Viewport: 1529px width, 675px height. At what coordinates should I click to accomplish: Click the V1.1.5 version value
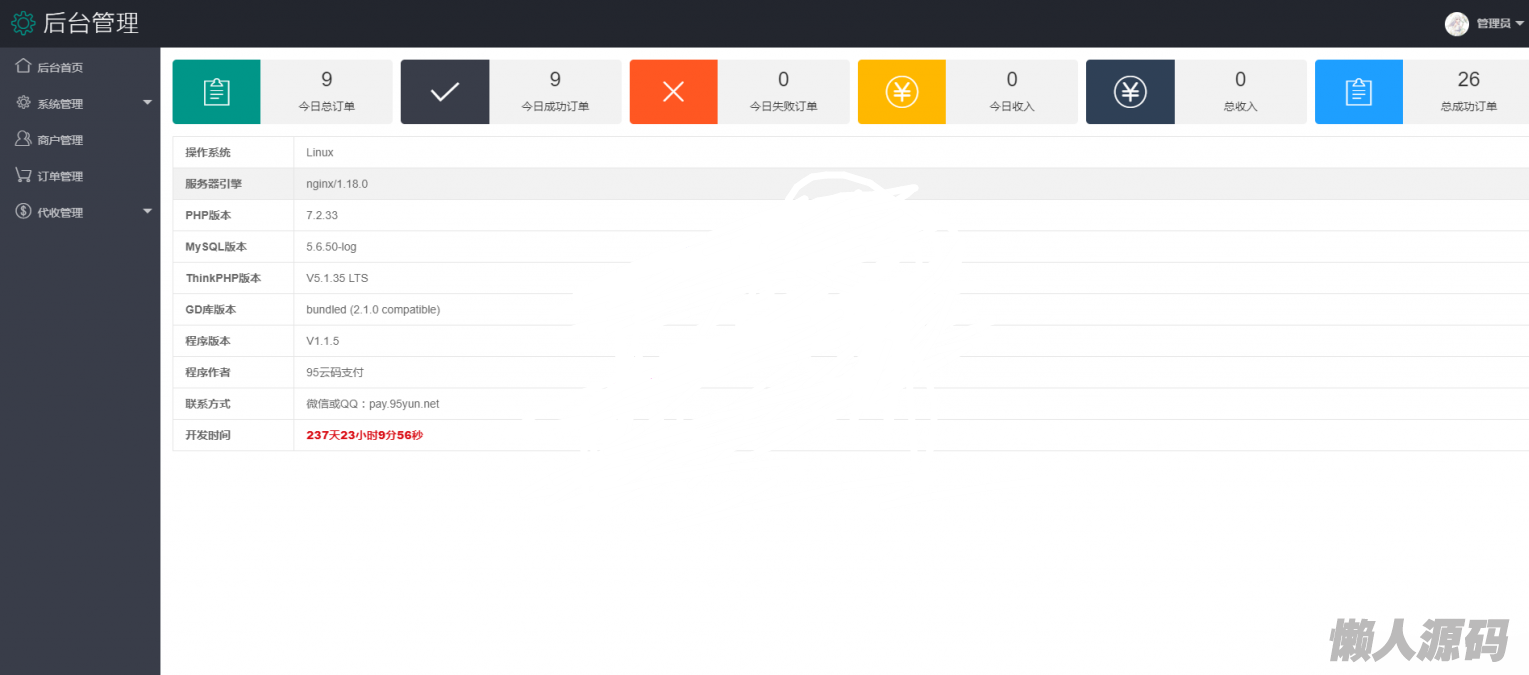pyautogui.click(x=322, y=341)
